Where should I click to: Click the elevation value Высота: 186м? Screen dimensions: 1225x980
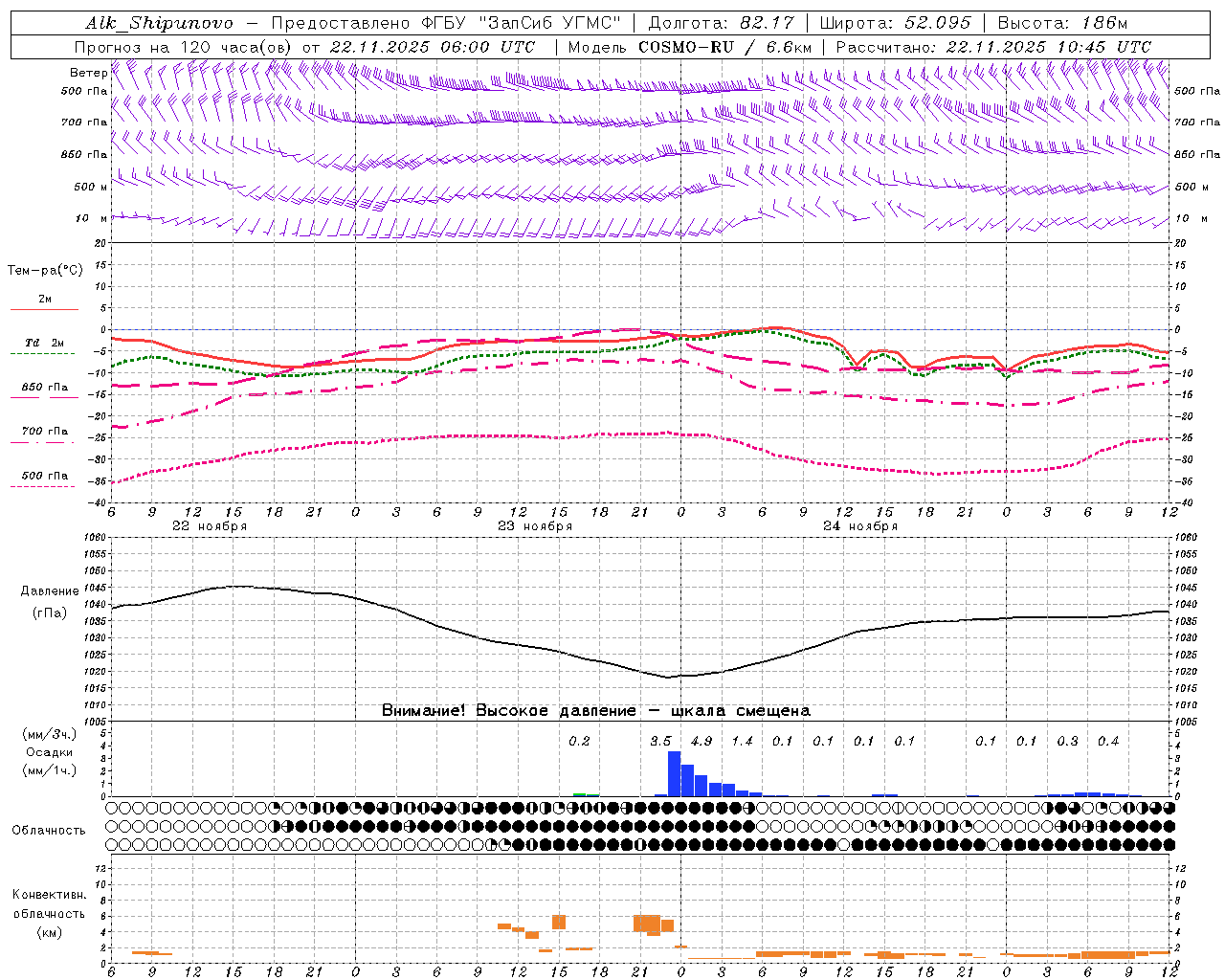(1062, 23)
